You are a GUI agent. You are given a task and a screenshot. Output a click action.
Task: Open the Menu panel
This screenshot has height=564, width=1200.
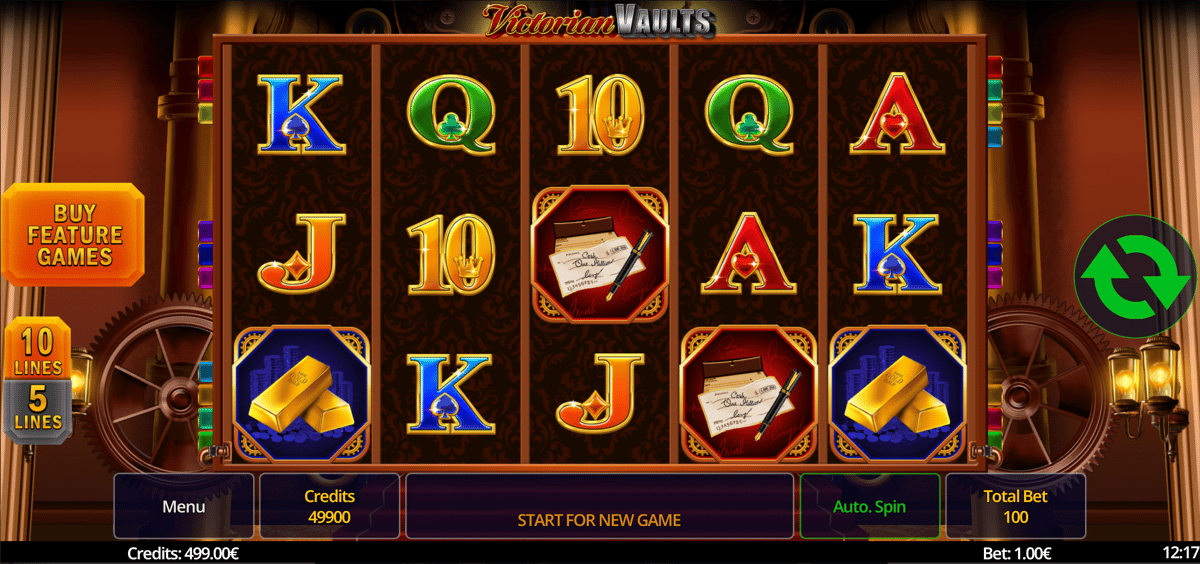(x=184, y=506)
